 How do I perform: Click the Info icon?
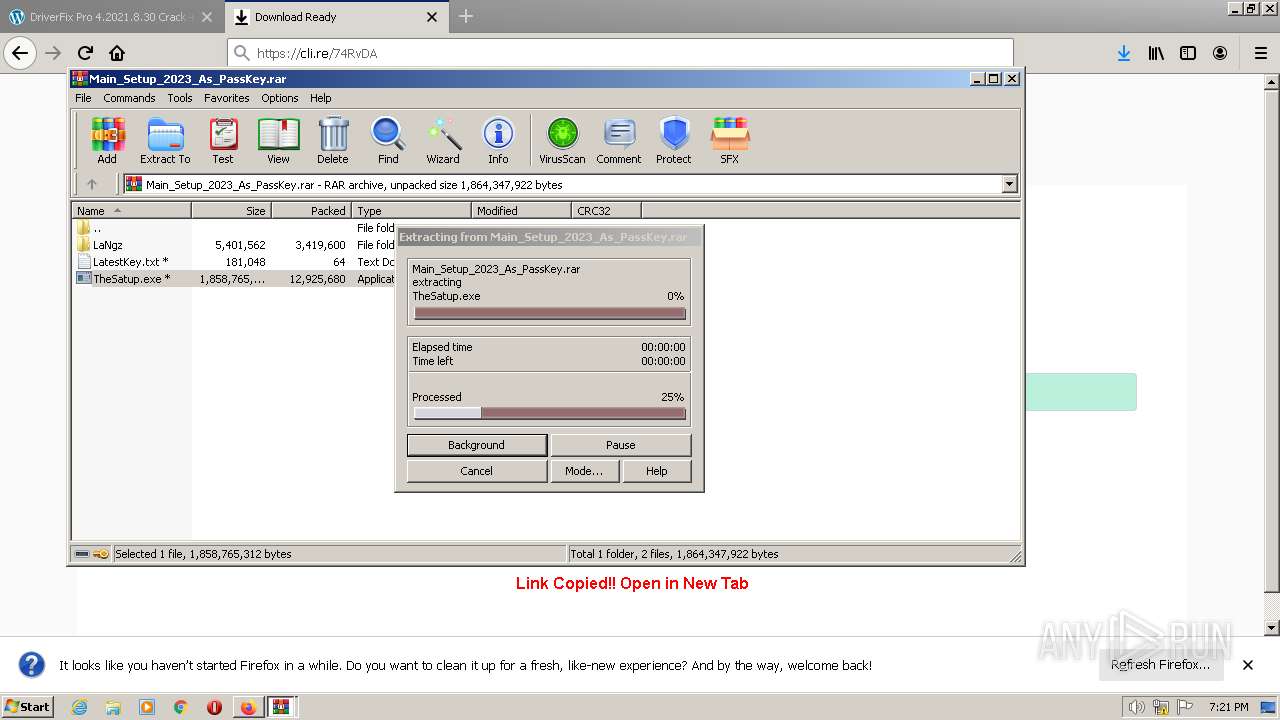(x=498, y=140)
